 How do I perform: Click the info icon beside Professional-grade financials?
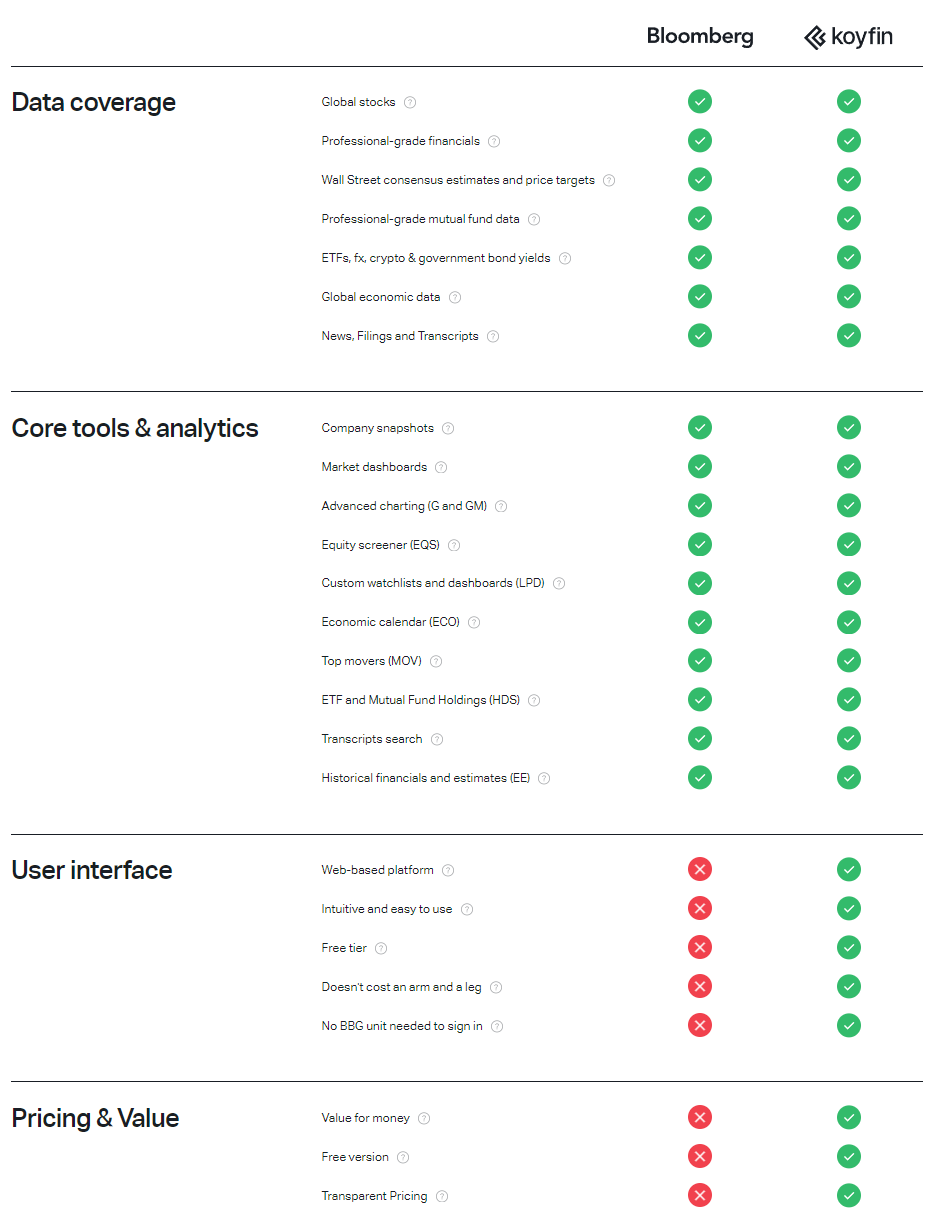click(x=494, y=141)
